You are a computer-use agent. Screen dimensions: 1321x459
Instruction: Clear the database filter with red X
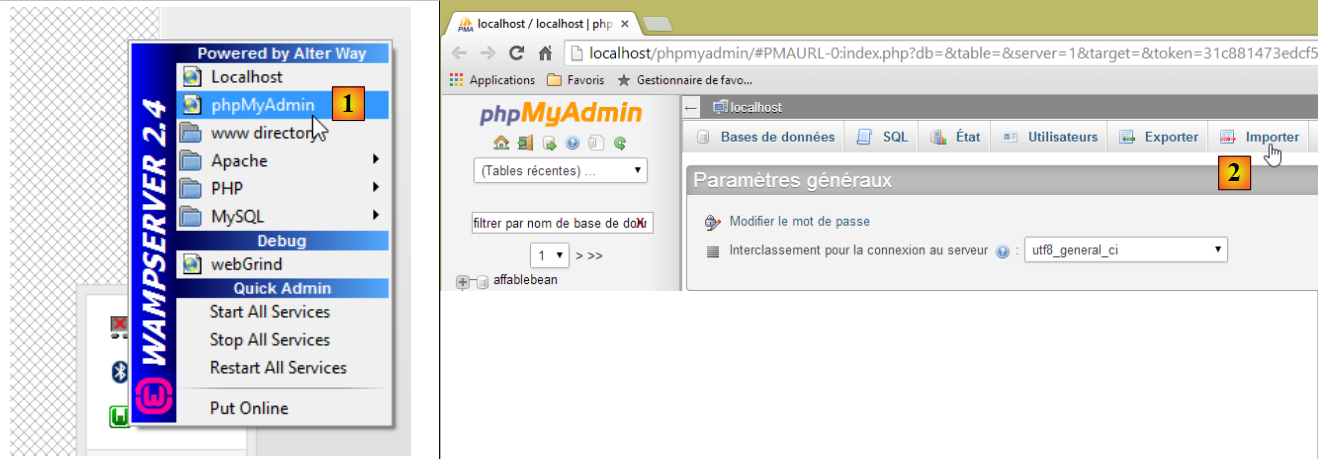pyautogui.click(x=640, y=223)
